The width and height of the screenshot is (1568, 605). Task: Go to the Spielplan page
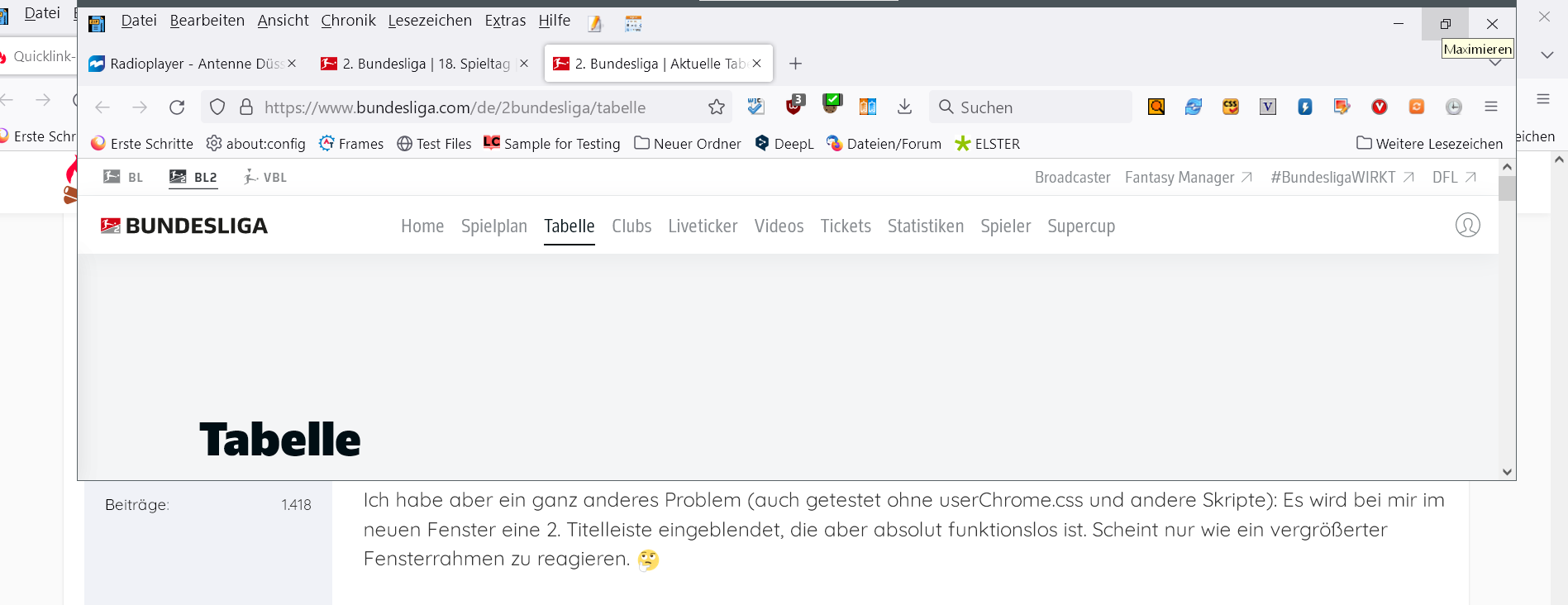(x=494, y=226)
